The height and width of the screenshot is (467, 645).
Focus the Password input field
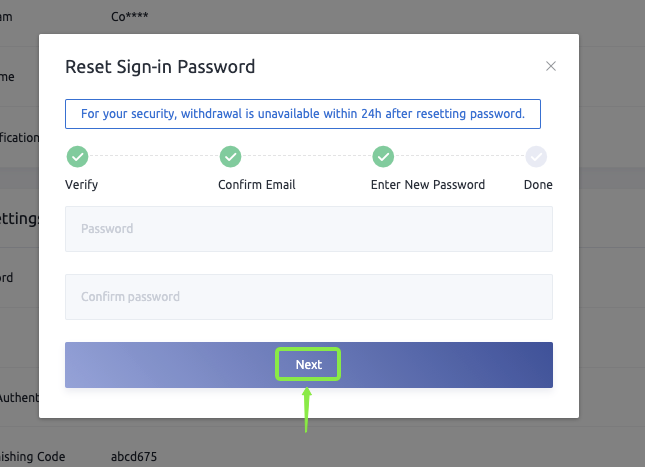click(x=308, y=229)
